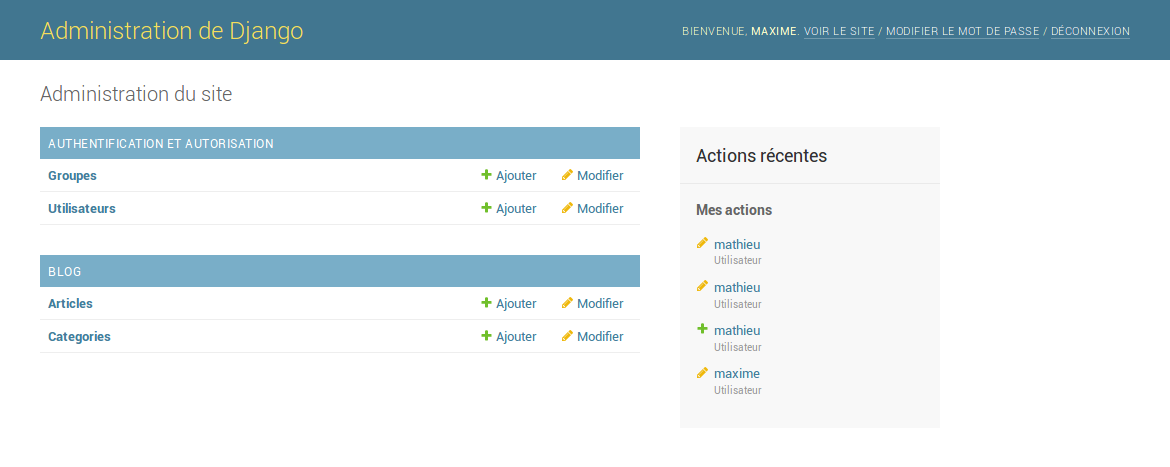1170x467 pixels.
Task: Click the Mes actions subheading
Action: (x=733, y=210)
